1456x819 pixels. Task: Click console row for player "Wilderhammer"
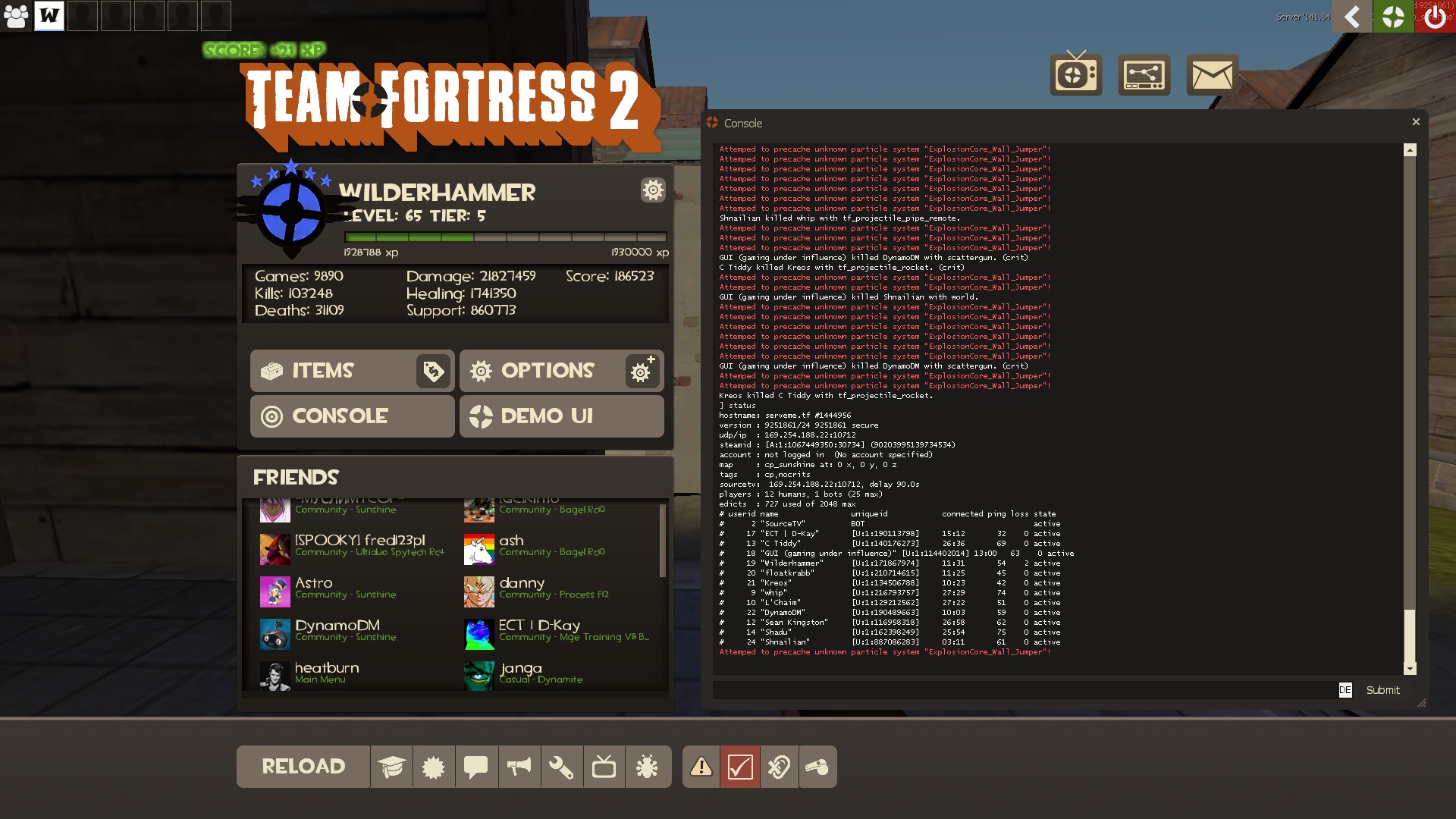[890, 563]
